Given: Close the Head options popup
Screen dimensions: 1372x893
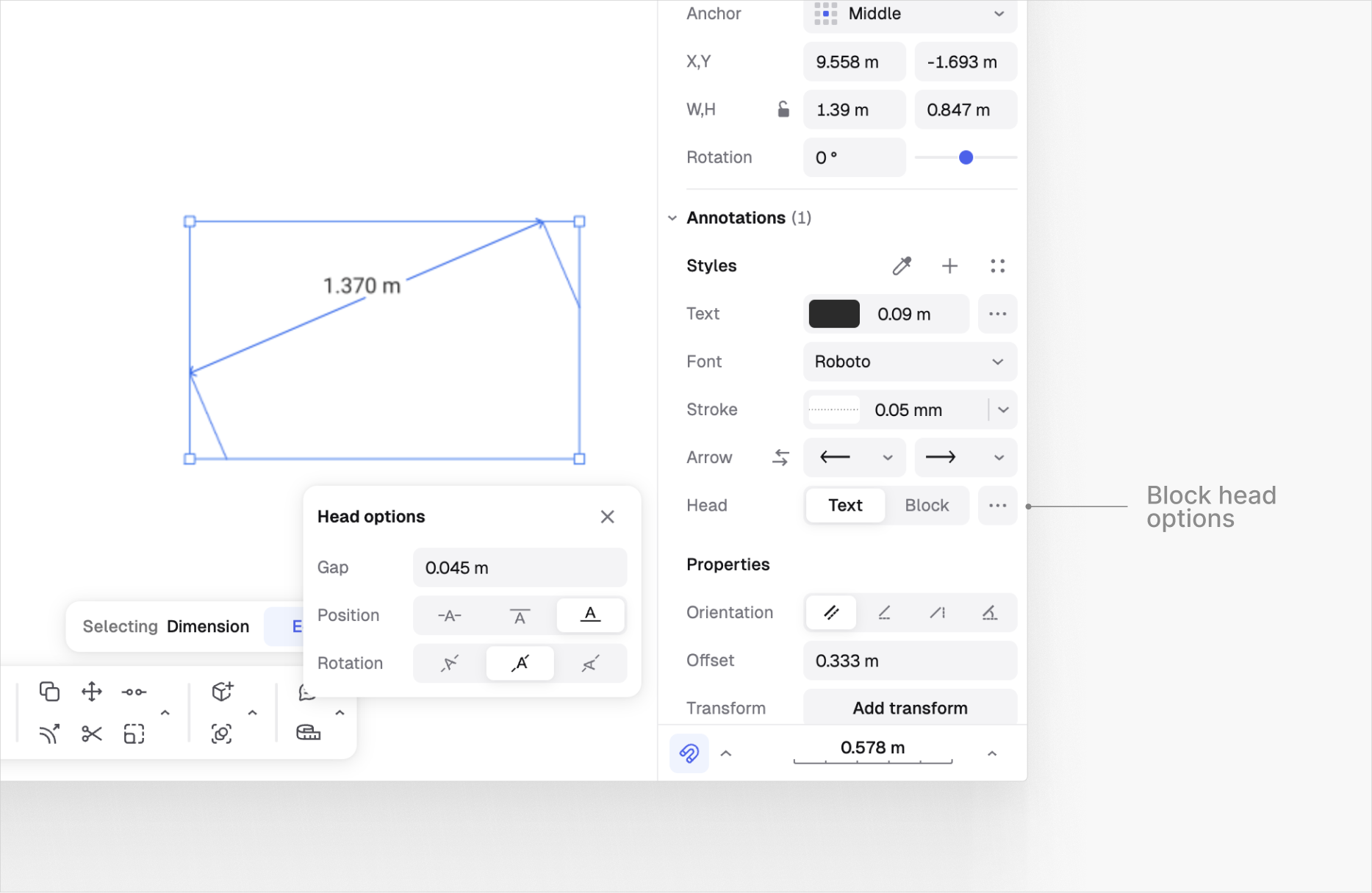Looking at the screenshot, I should (x=607, y=517).
